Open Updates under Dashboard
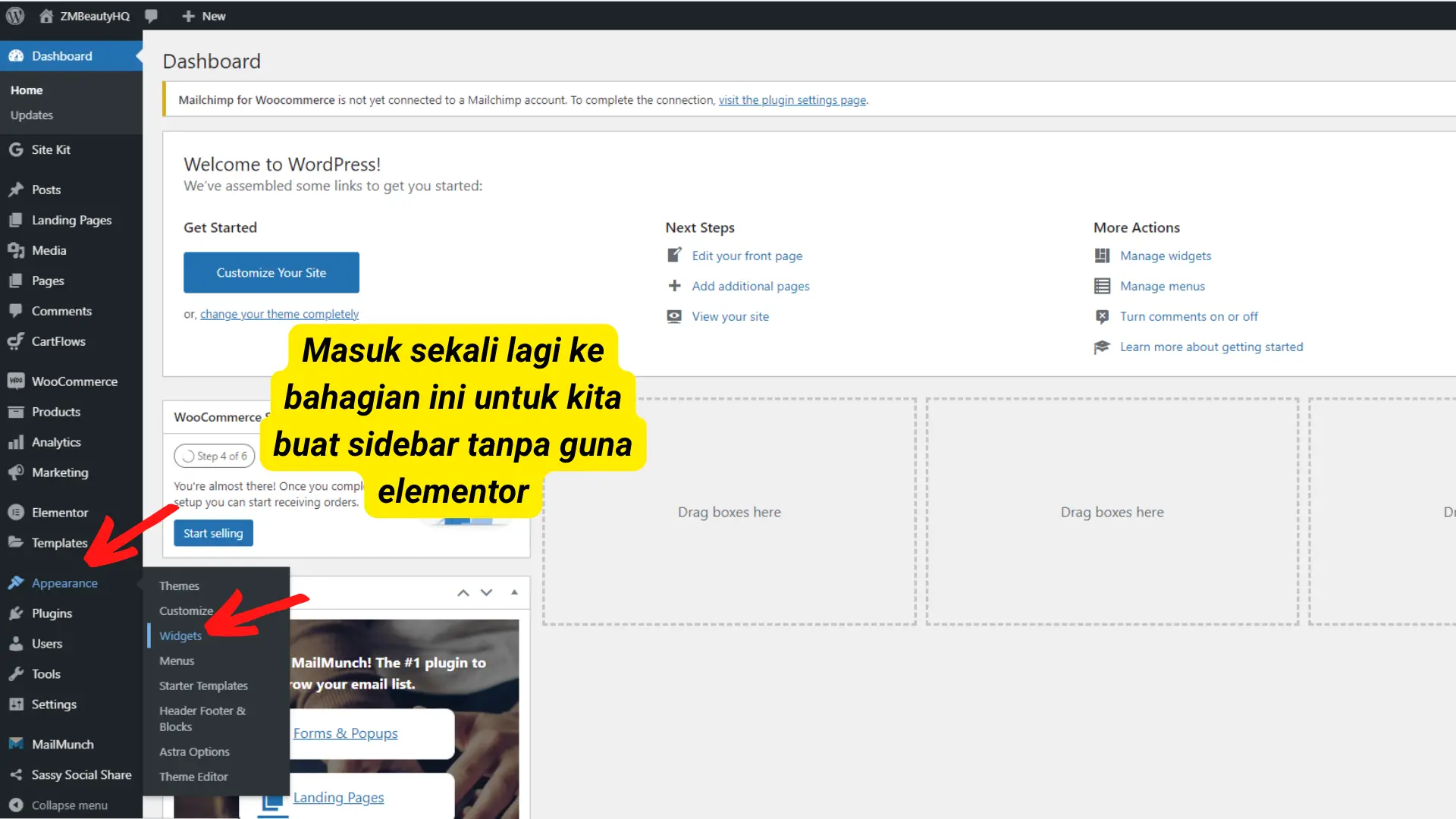Image resolution: width=1456 pixels, height=819 pixels. click(x=32, y=115)
